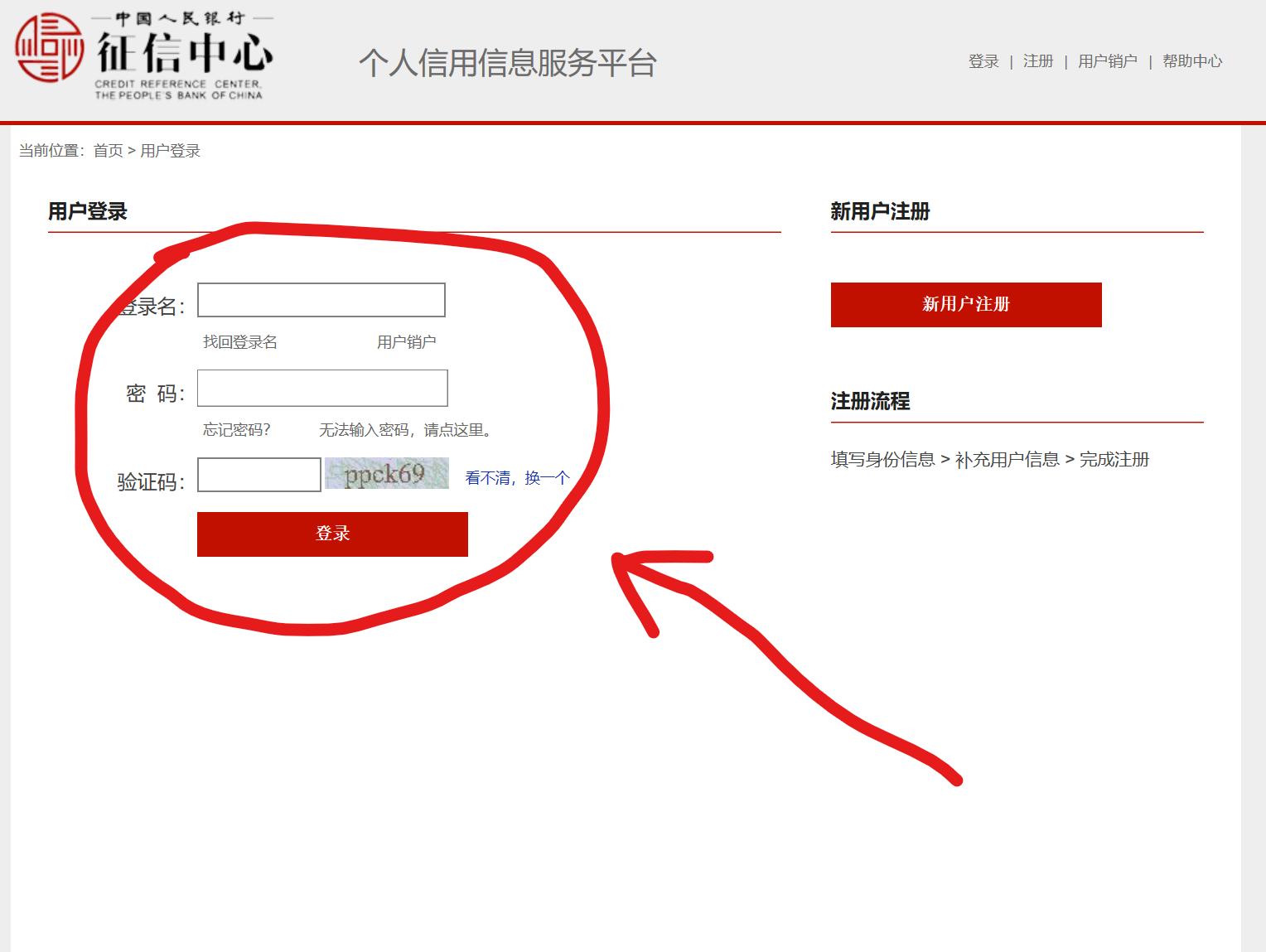Click the red 登录 submit button
1266x952 pixels.
332,534
